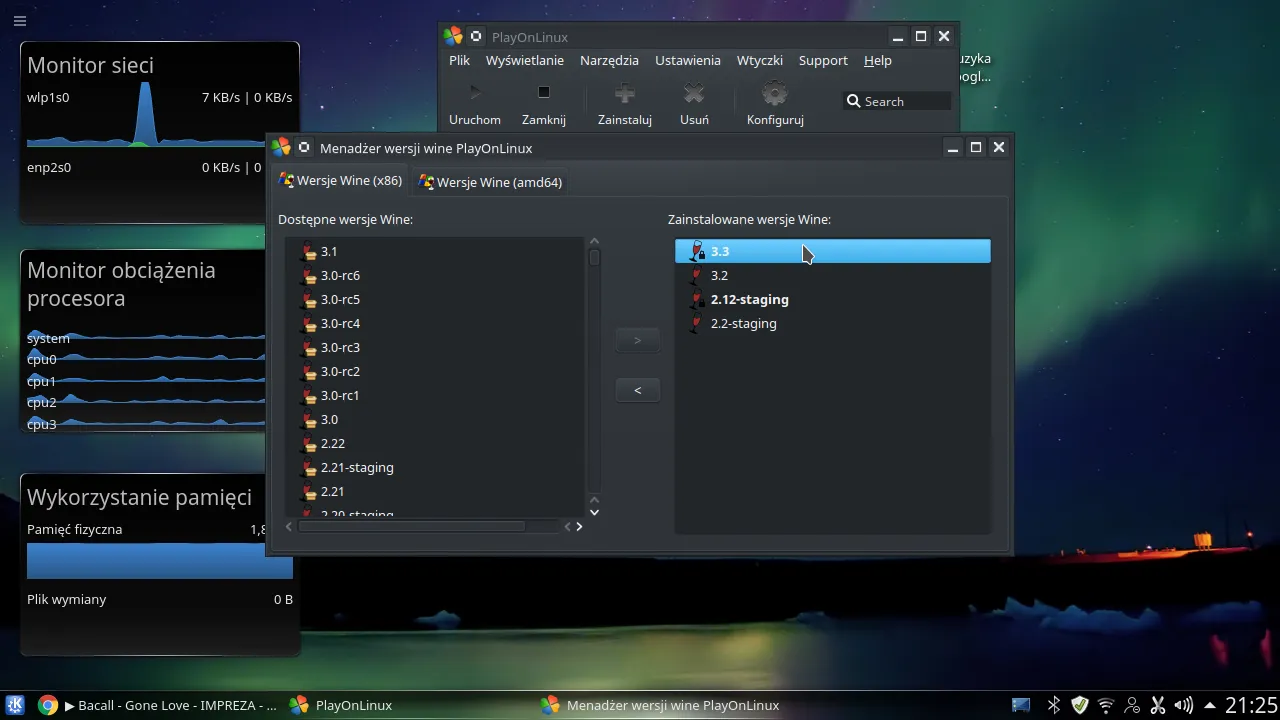The height and width of the screenshot is (720, 1280).
Task: Select the 2.21-staging Wine version
Action: coord(434,467)
